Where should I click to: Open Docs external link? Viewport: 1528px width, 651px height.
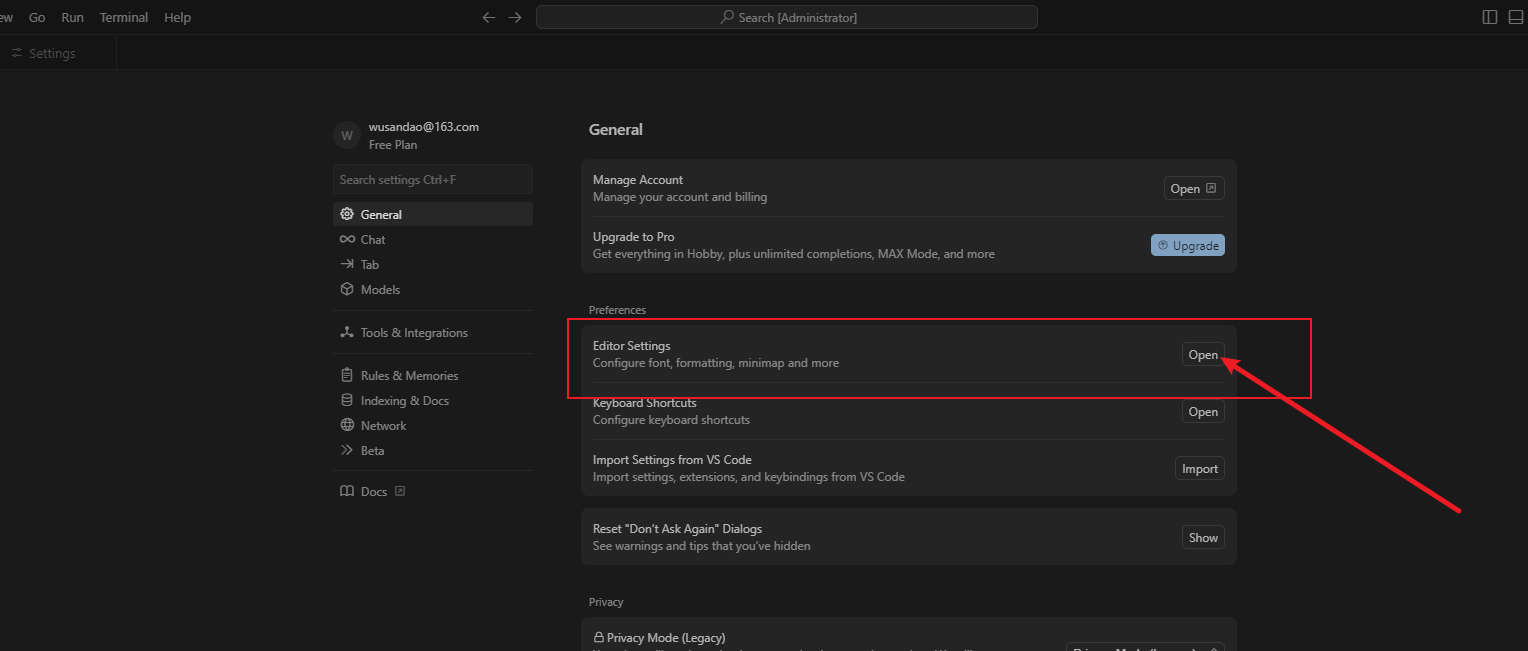pyautogui.click(x=433, y=491)
